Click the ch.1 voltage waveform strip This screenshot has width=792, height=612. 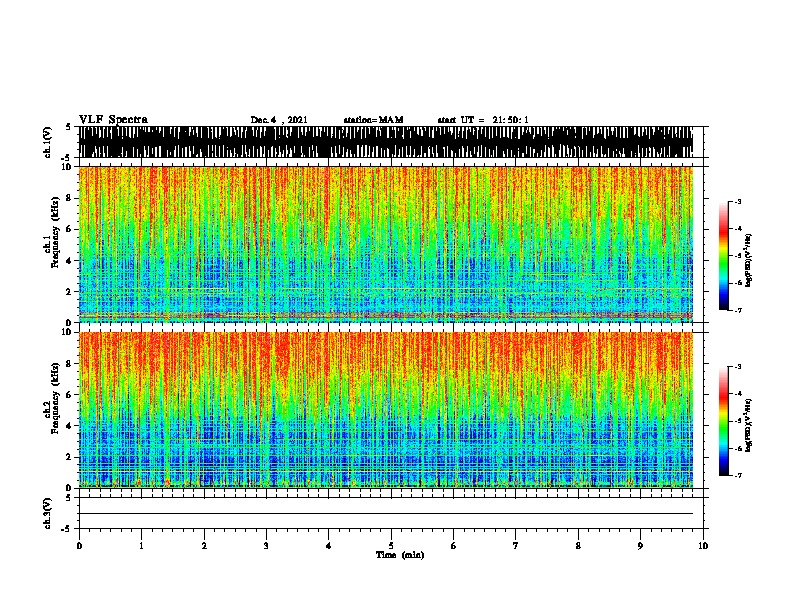pos(386,142)
